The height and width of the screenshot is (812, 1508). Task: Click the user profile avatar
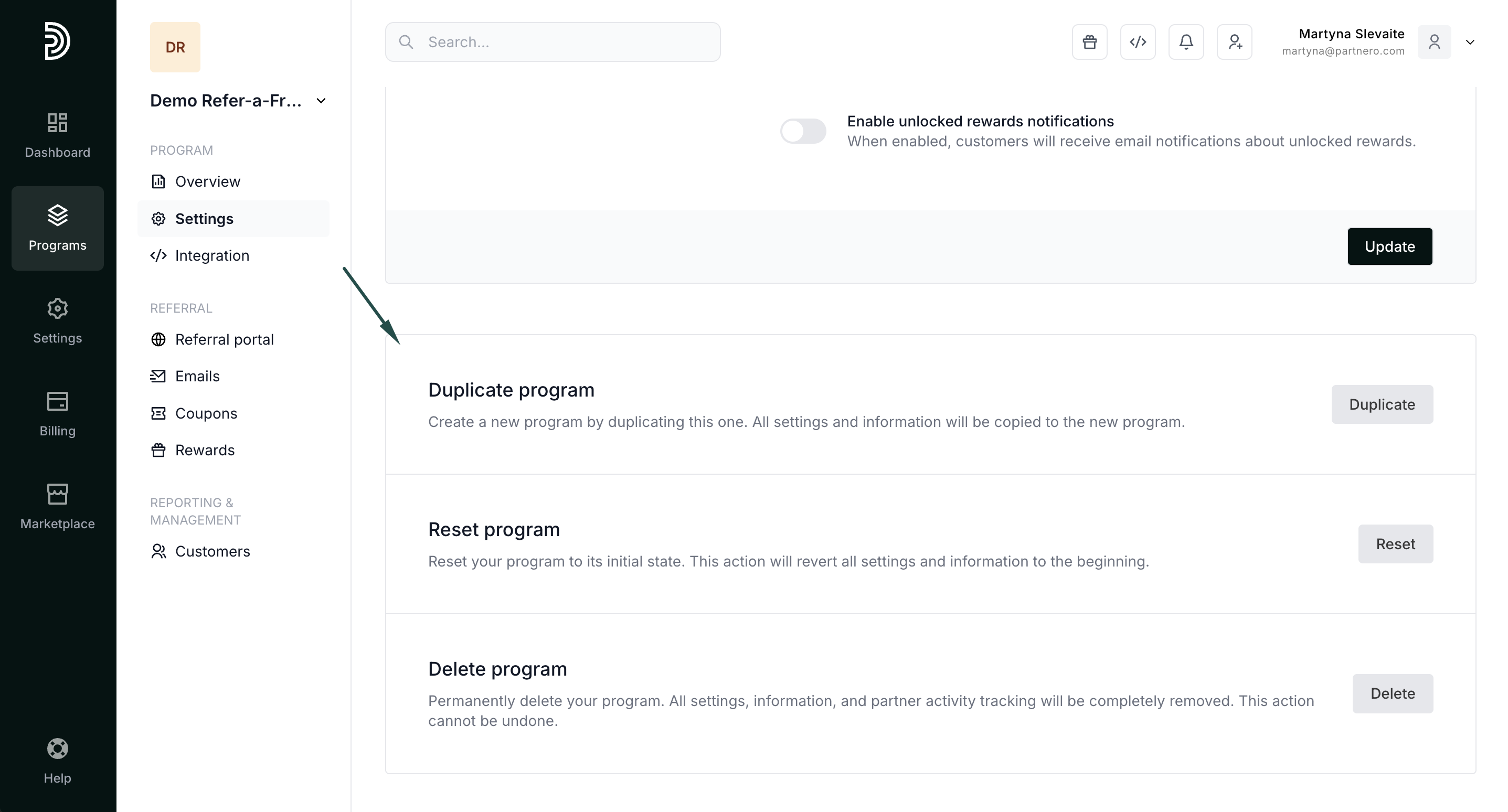(1433, 42)
